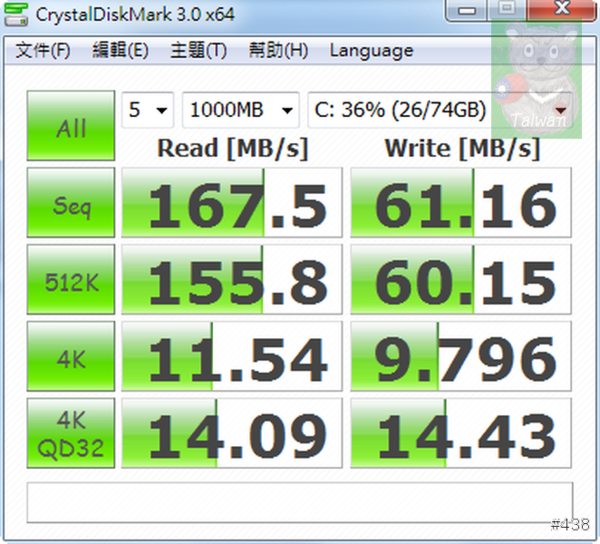Select 4K QD32 write result 14.43
This screenshot has height=544, width=600.
pos(461,433)
